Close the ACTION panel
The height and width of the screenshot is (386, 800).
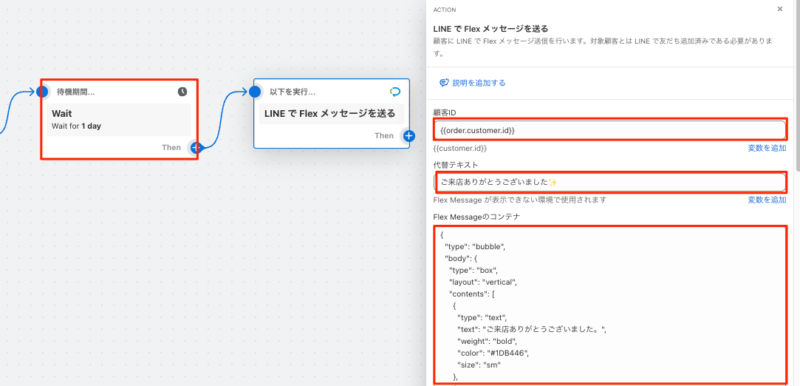coord(780,9)
